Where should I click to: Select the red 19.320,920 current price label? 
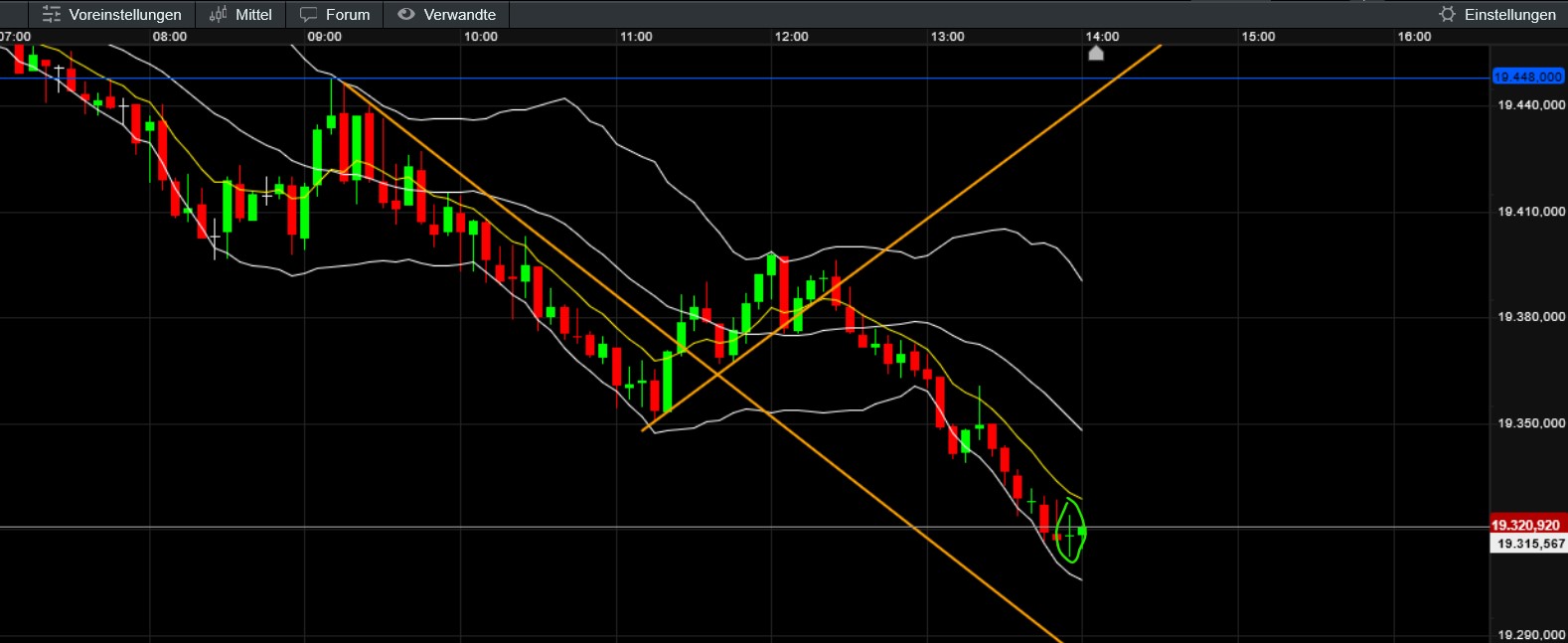(x=1527, y=525)
